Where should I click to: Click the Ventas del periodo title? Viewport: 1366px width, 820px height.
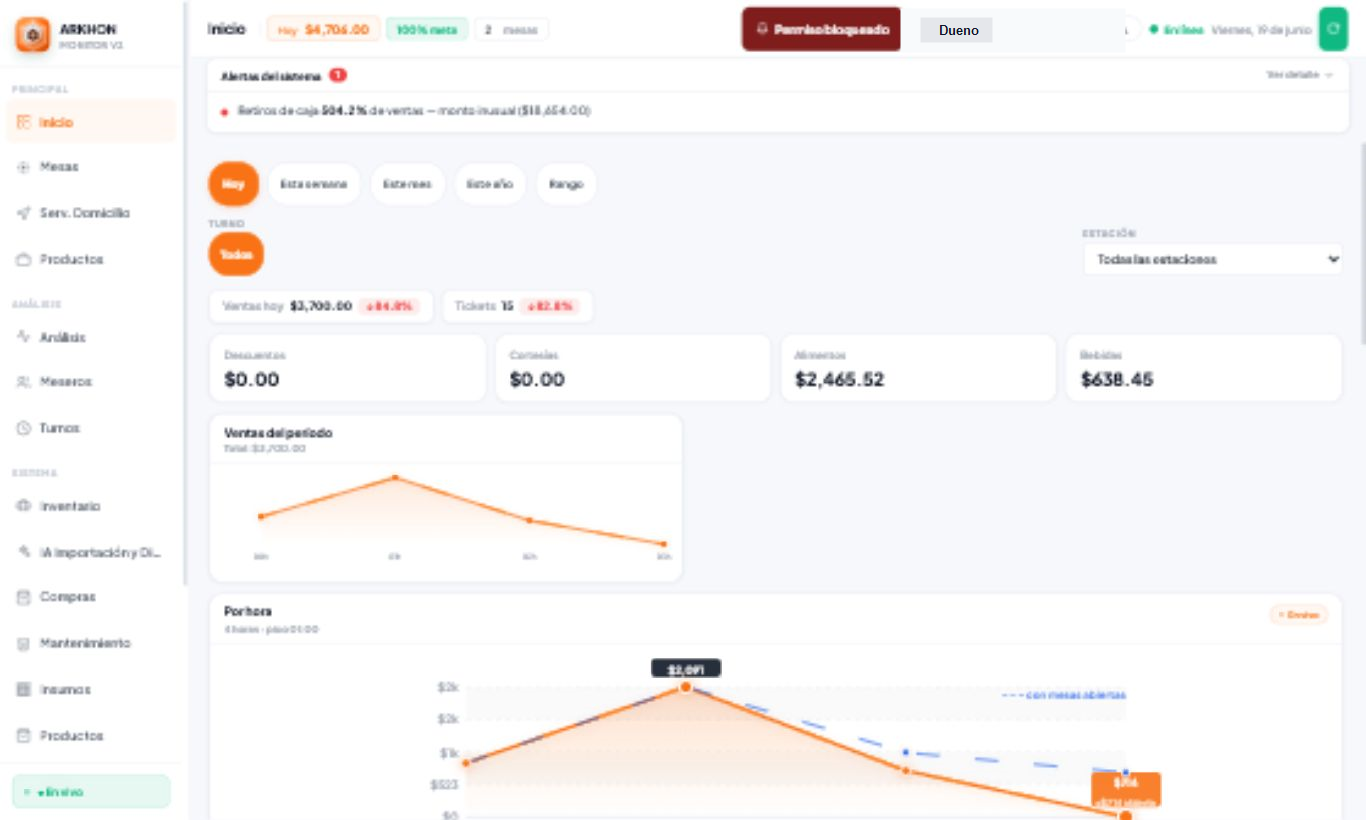(278, 433)
